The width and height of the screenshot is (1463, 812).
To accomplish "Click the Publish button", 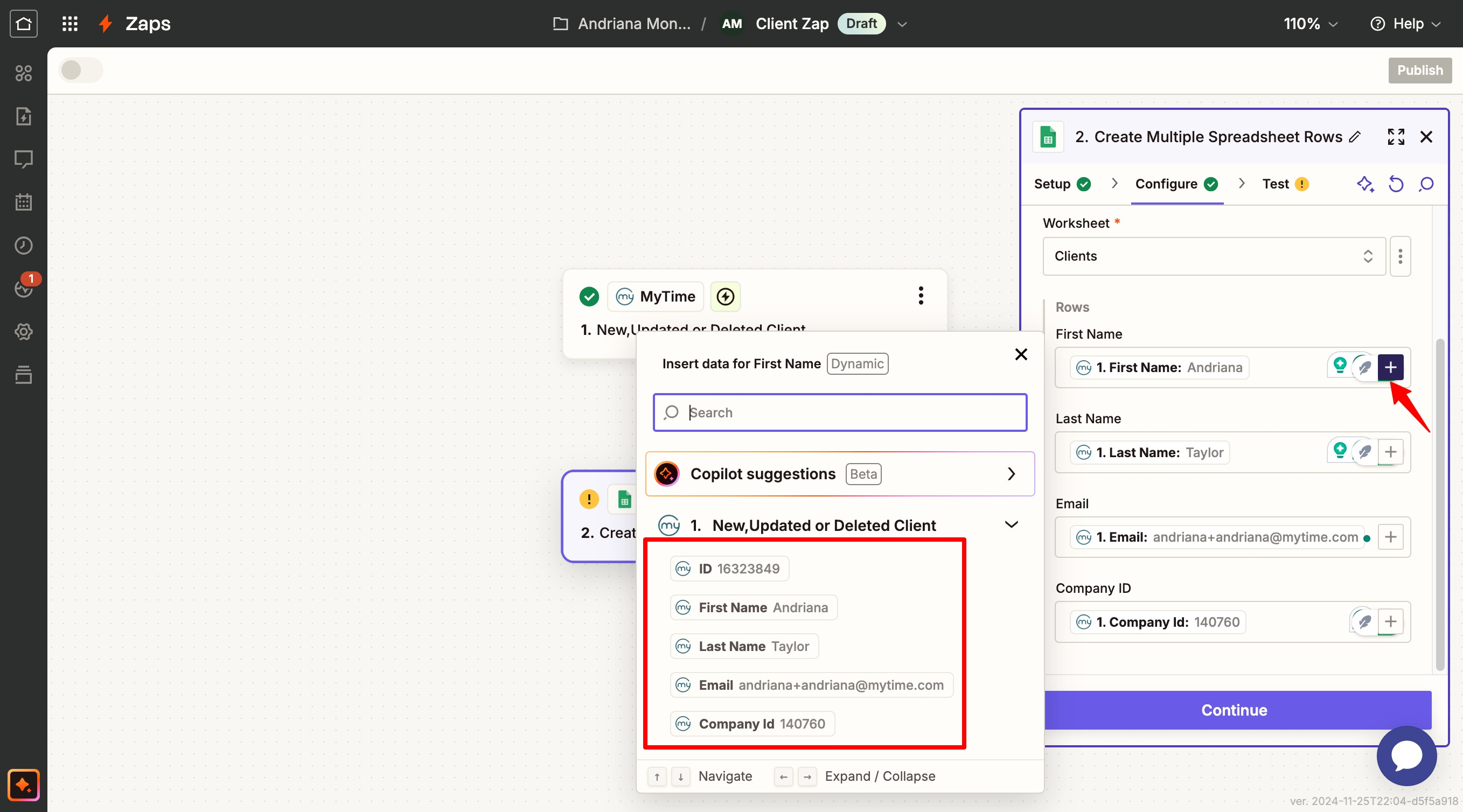I will pos(1419,71).
